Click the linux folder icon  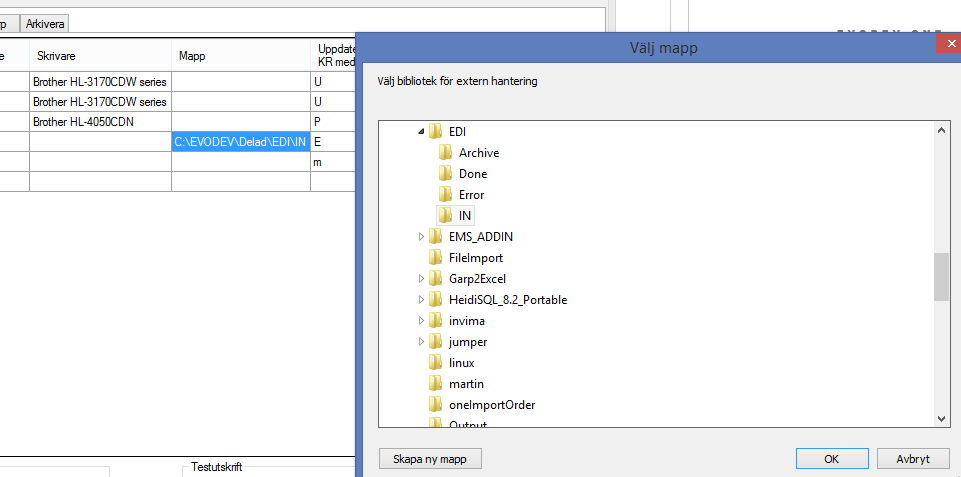point(435,362)
